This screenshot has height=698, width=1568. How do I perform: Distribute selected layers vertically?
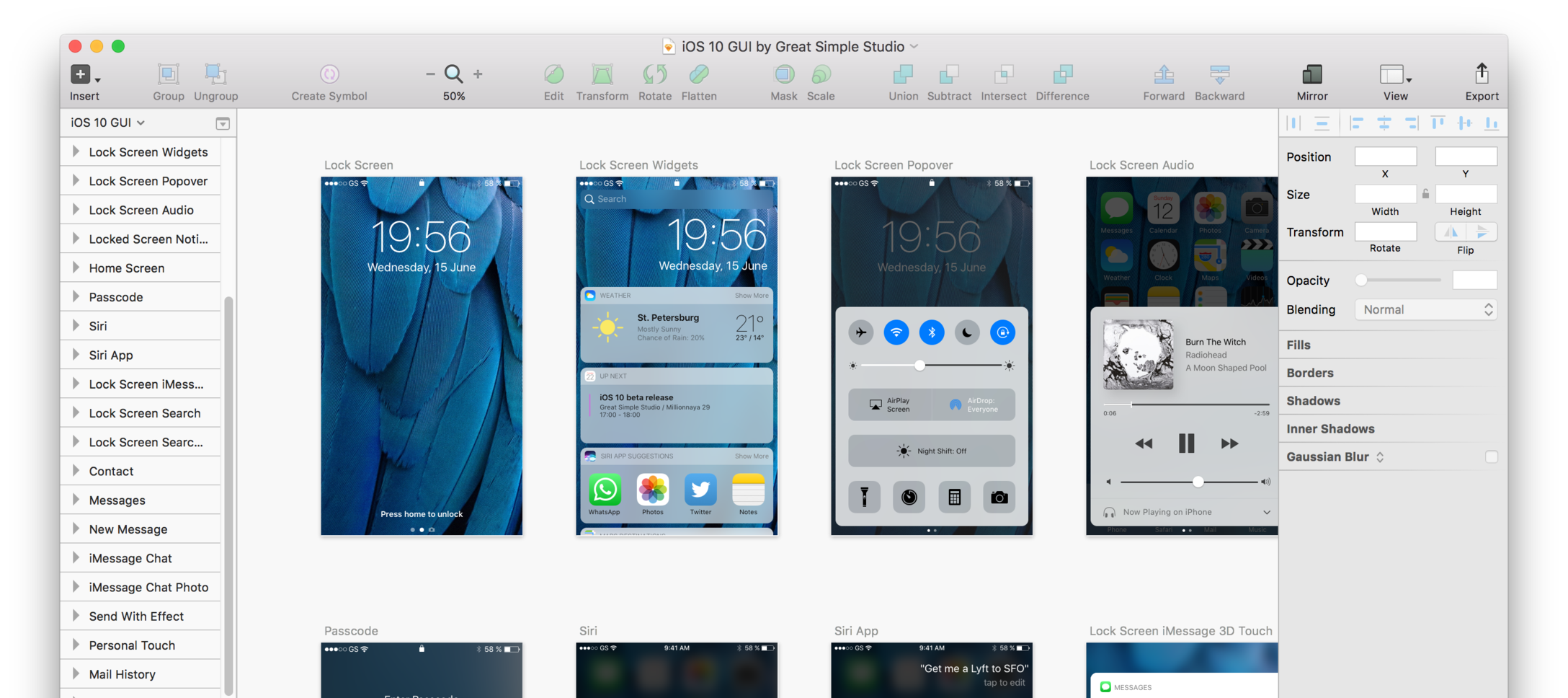click(1322, 123)
